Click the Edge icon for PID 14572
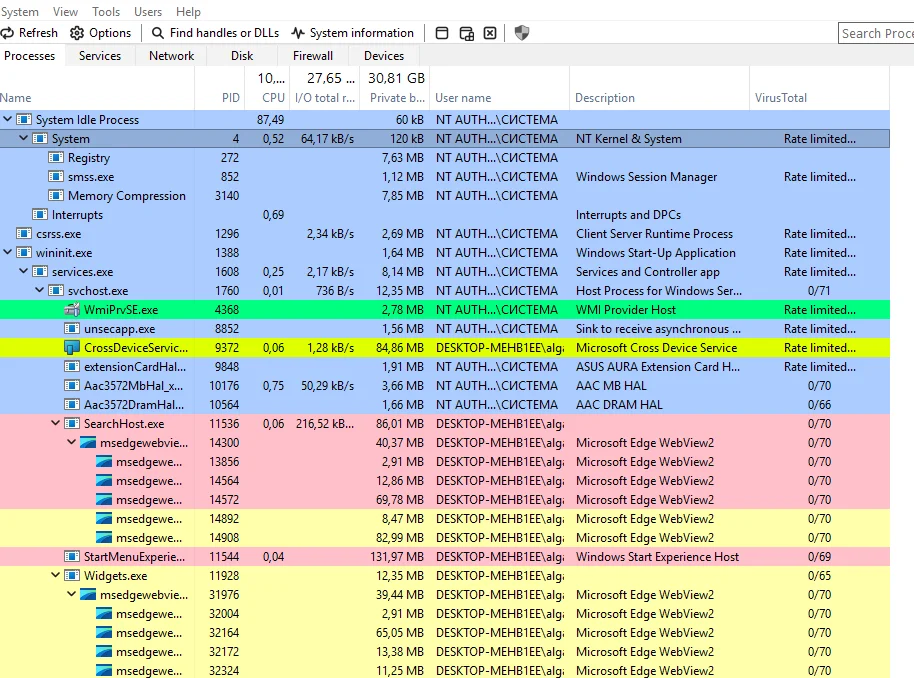Viewport: 914px width, 678px height. pos(104,500)
